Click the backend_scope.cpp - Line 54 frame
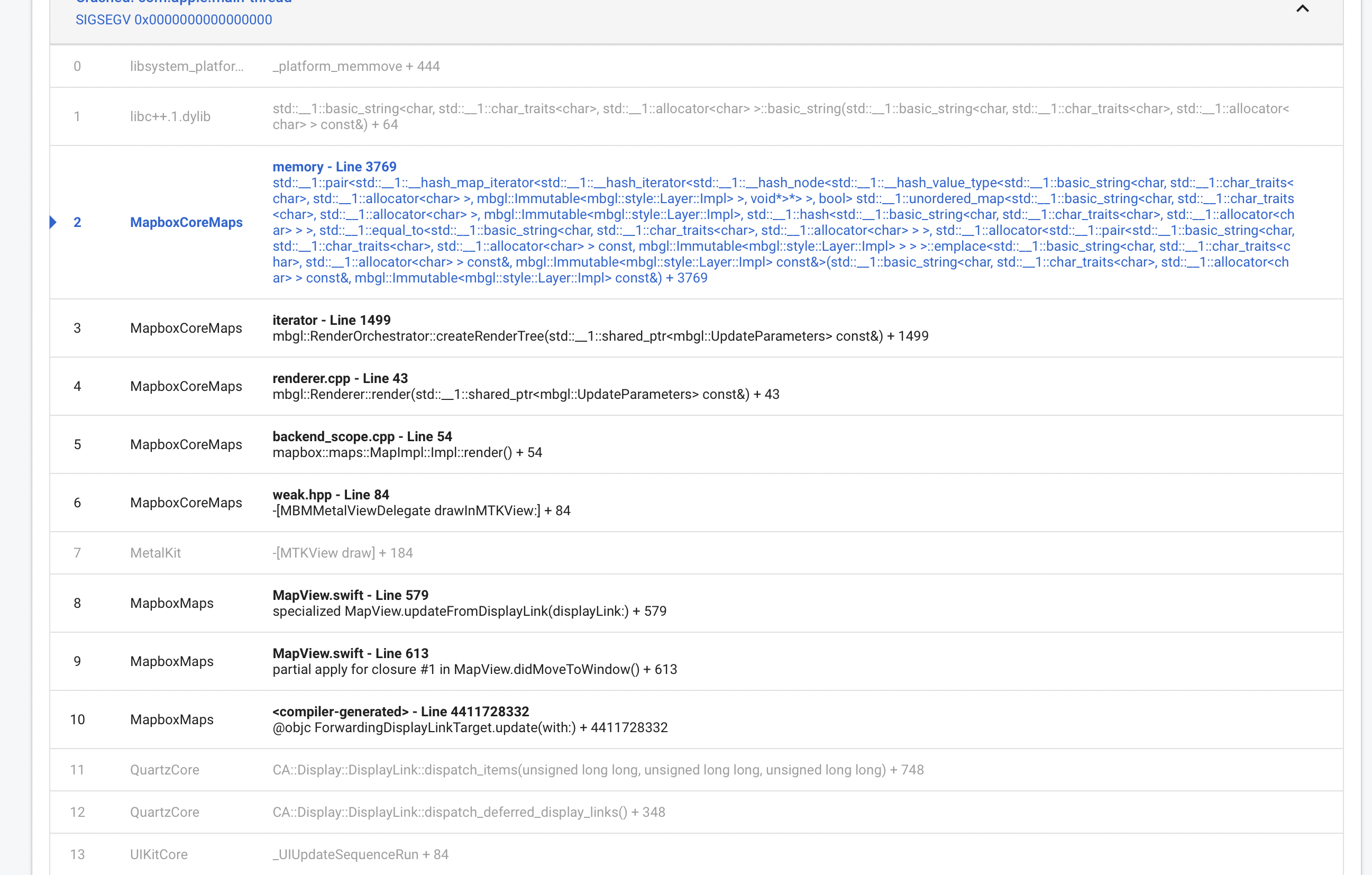Screen dimensions: 1372x875 coord(362,436)
